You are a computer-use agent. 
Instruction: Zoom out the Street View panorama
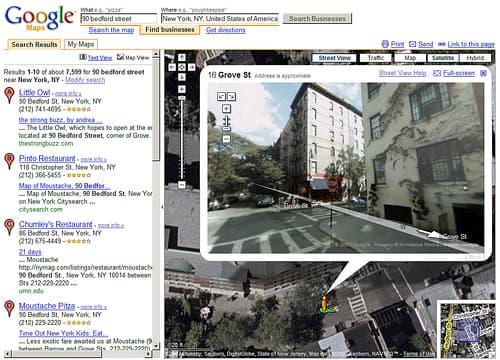coord(226,139)
